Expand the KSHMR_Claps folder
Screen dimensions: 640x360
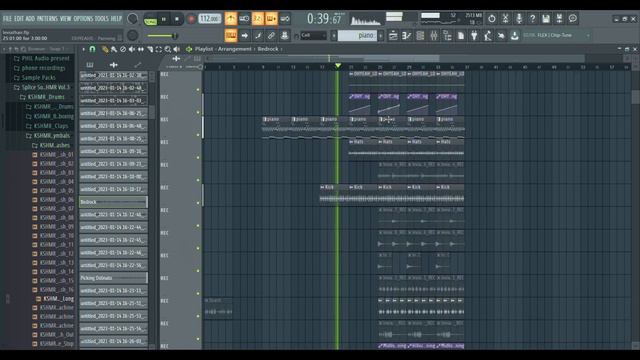(x=47, y=126)
